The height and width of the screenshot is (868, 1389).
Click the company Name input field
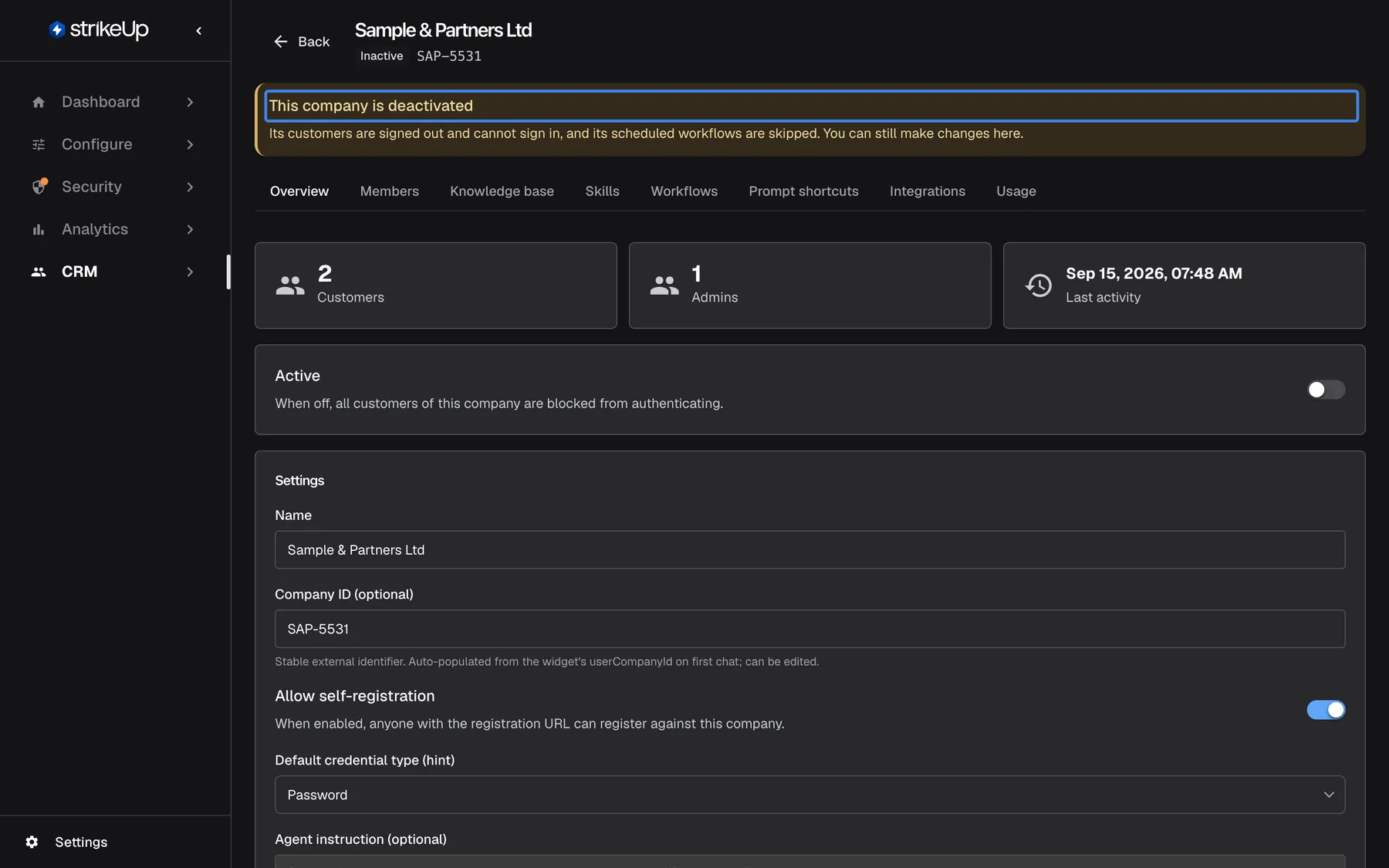coord(809,550)
